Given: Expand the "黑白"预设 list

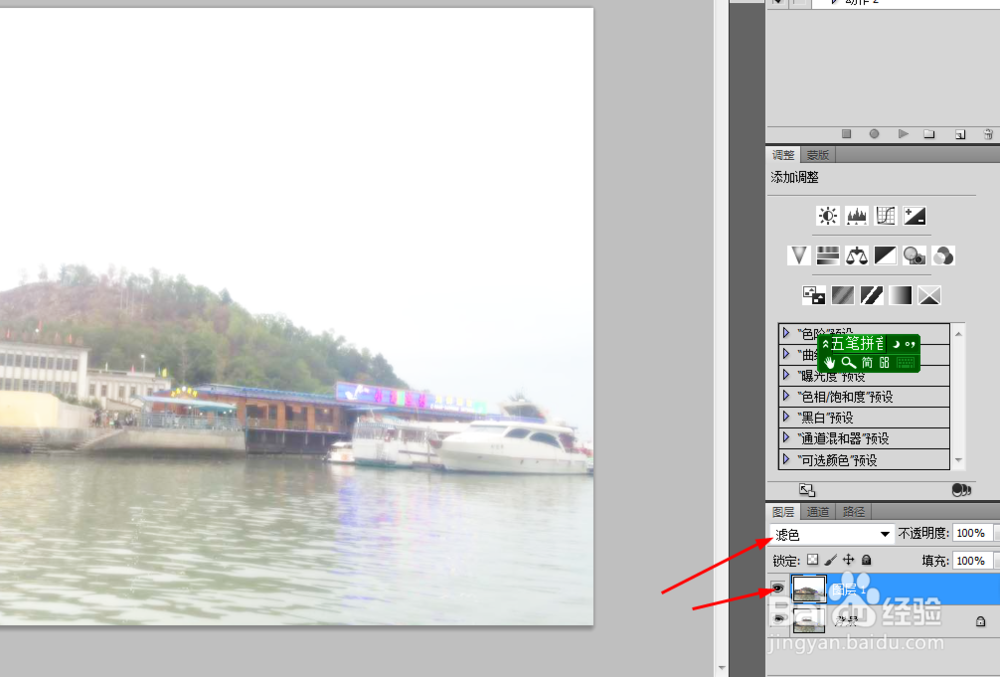Looking at the screenshot, I should pyautogui.click(x=786, y=417).
